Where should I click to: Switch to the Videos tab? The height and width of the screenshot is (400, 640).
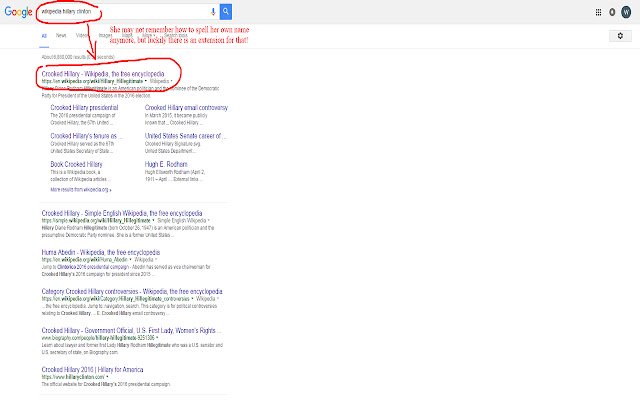[82, 36]
